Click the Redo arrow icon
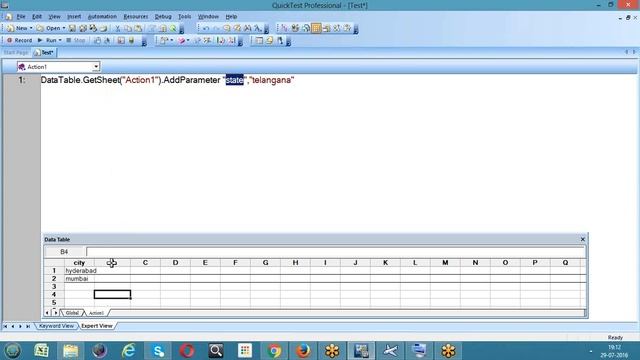640x360 pixels. (x=216, y=28)
